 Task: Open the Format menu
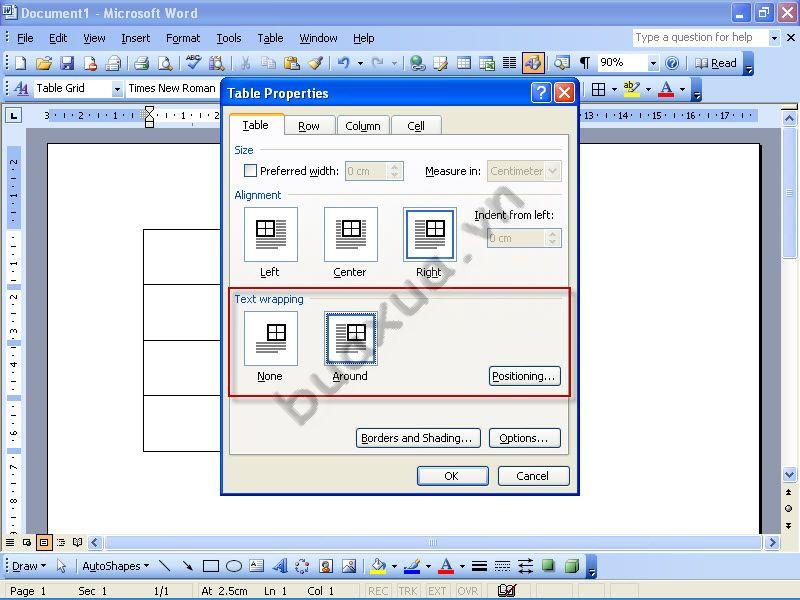[x=183, y=38]
